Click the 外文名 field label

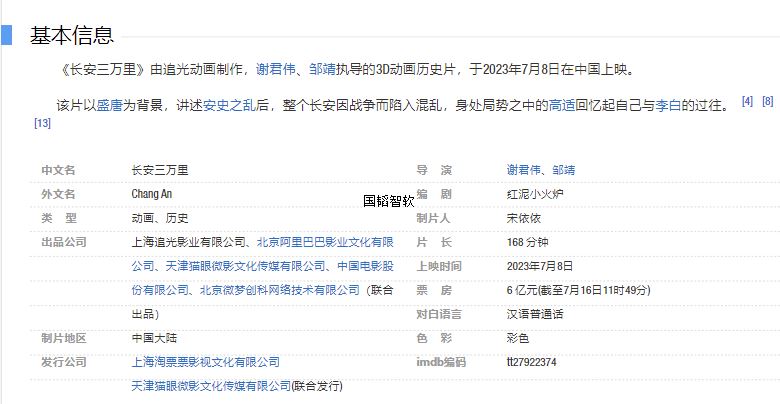[58, 194]
